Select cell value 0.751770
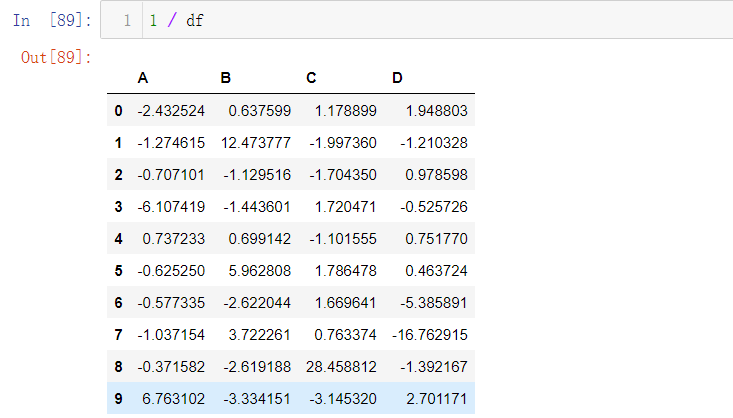The image size is (733, 418). [x=436, y=239]
